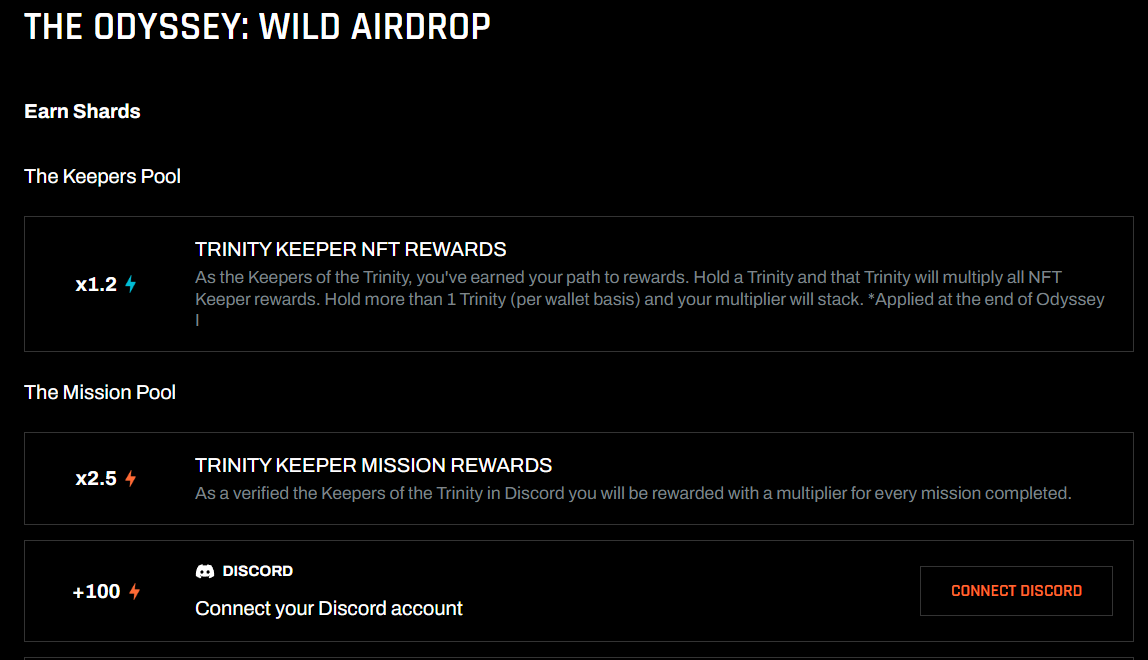1148x660 pixels.
Task: Select the x1.2 Keeper multiplier badge
Action: (96, 284)
